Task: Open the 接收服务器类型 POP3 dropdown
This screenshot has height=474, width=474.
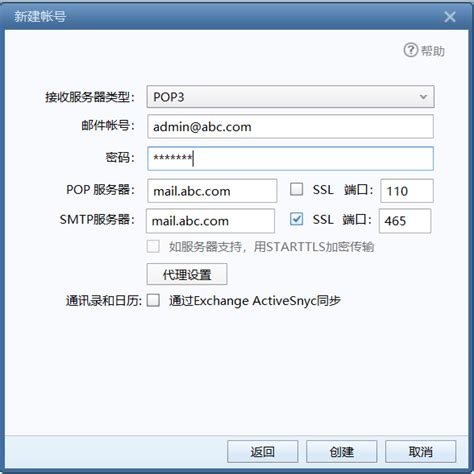Action: 290,97
